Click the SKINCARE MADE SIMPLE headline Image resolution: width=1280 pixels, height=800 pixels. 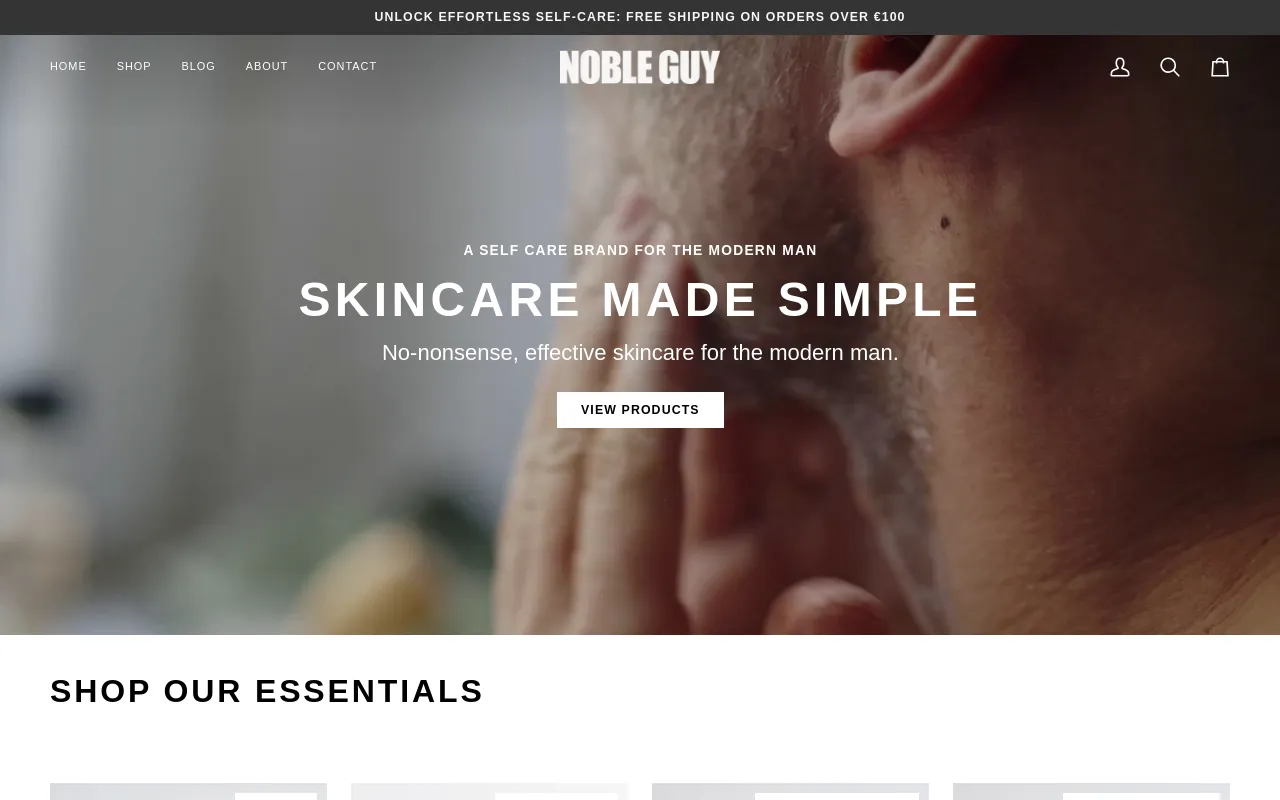640,300
